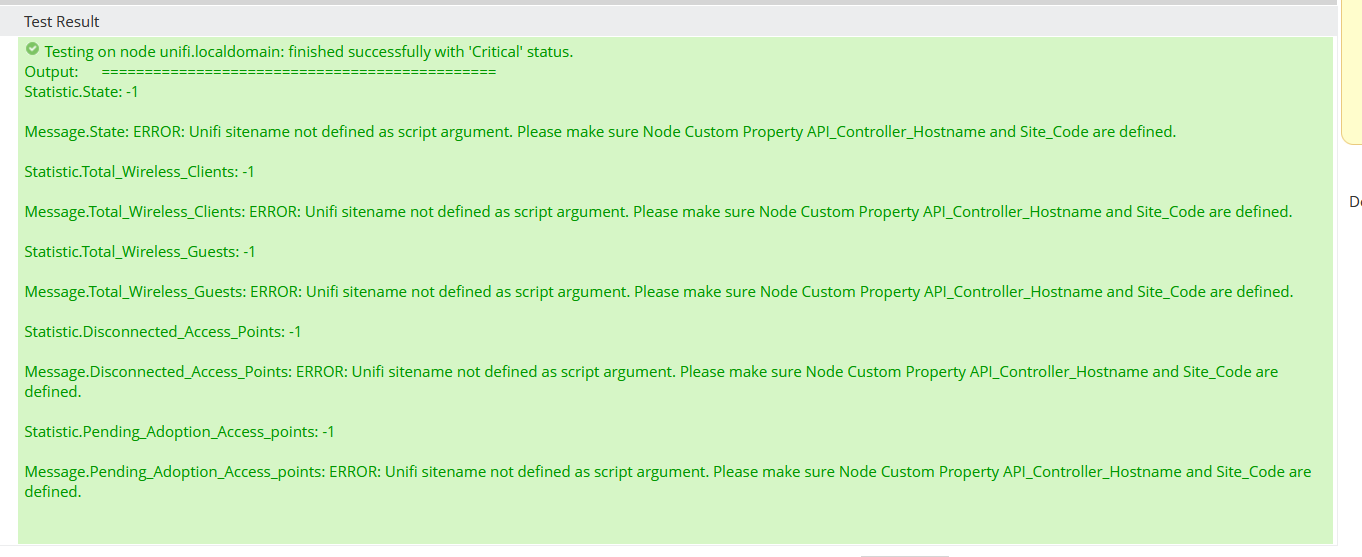Screen dimensions: 1362x557
Task: Select the Statistic.Total_Wireless_Guests value line
Action: coord(140,252)
